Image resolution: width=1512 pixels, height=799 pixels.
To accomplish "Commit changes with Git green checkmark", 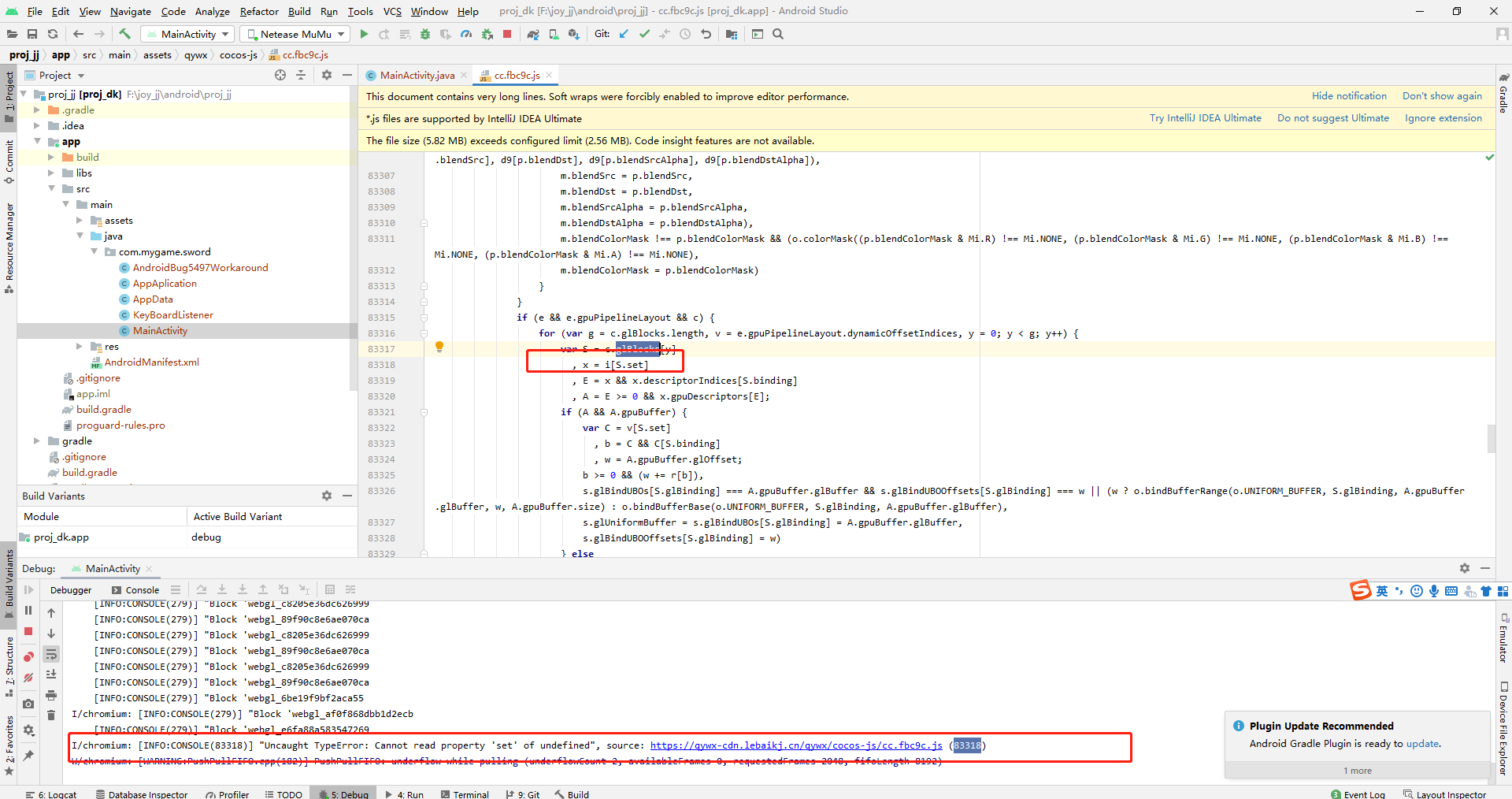I will click(x=644, y=34).
